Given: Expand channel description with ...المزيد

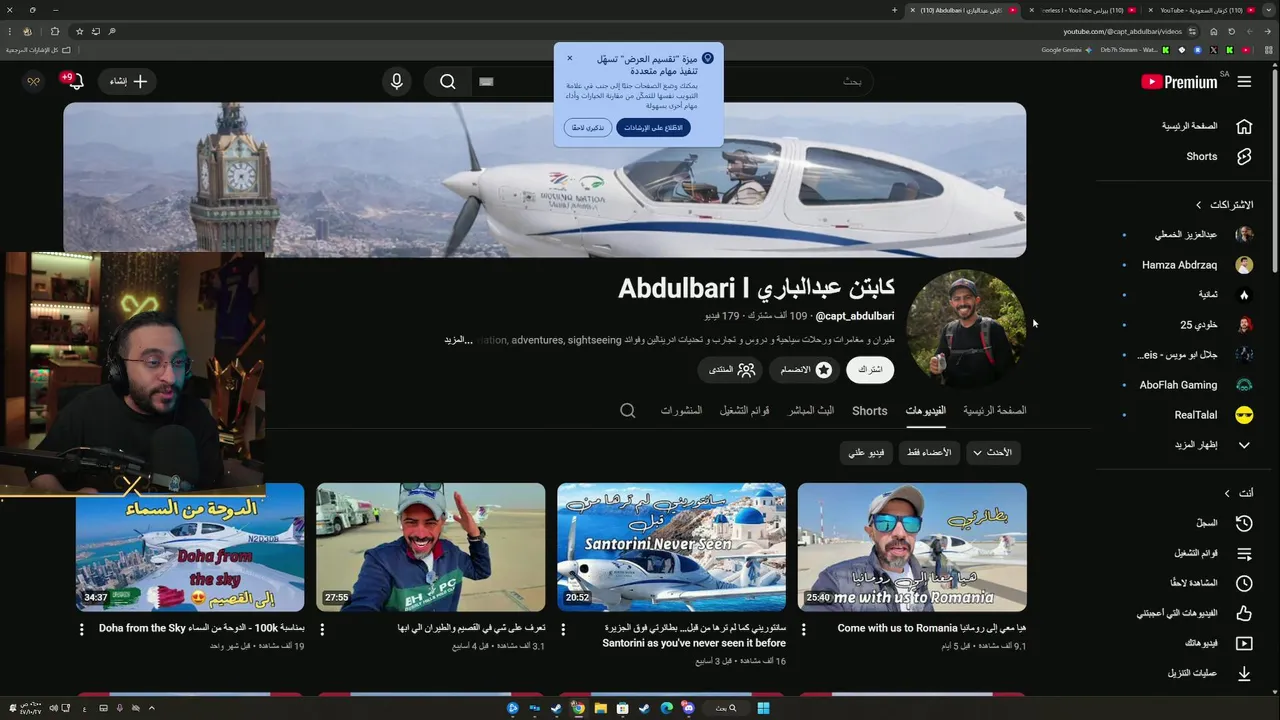Looking at the screenshot, I should (x=458, y=340).
